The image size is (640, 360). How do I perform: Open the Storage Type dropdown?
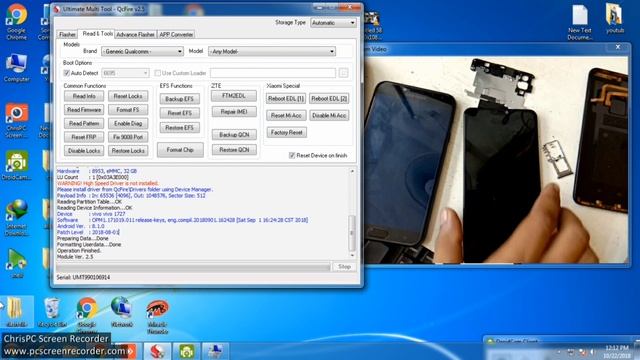[x=333, y=23]
